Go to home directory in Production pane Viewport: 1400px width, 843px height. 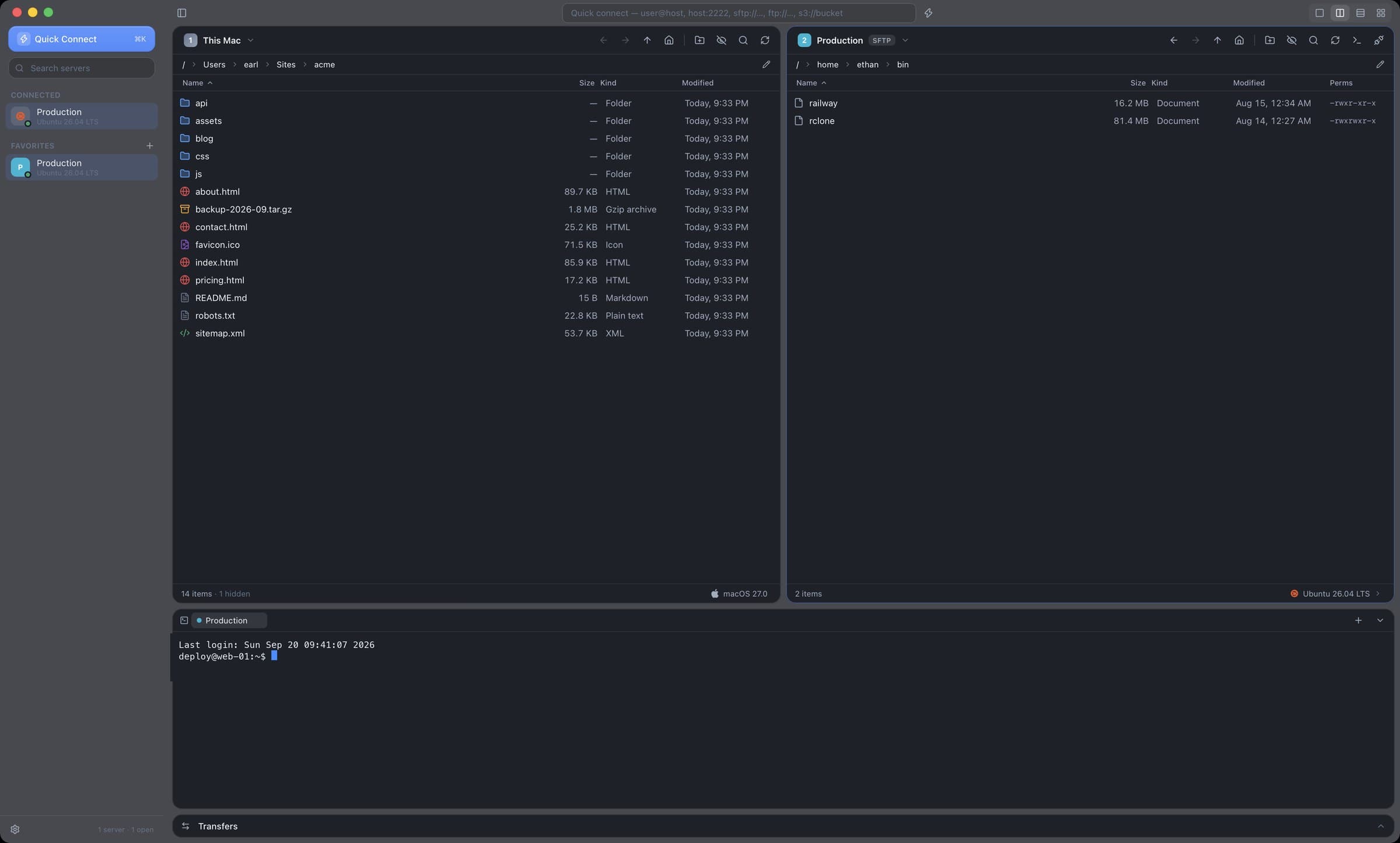(x=1239, y=40)
